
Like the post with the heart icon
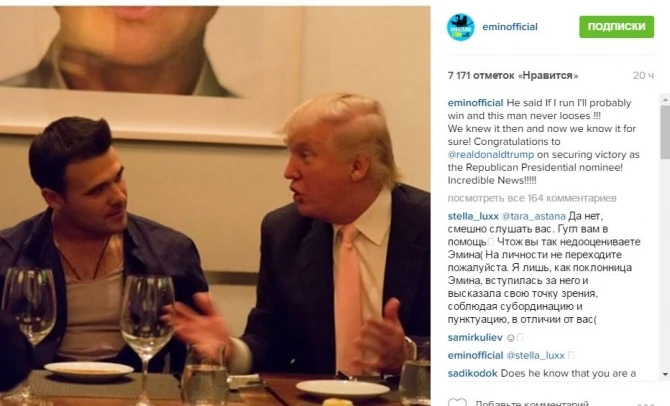(457, 402)
